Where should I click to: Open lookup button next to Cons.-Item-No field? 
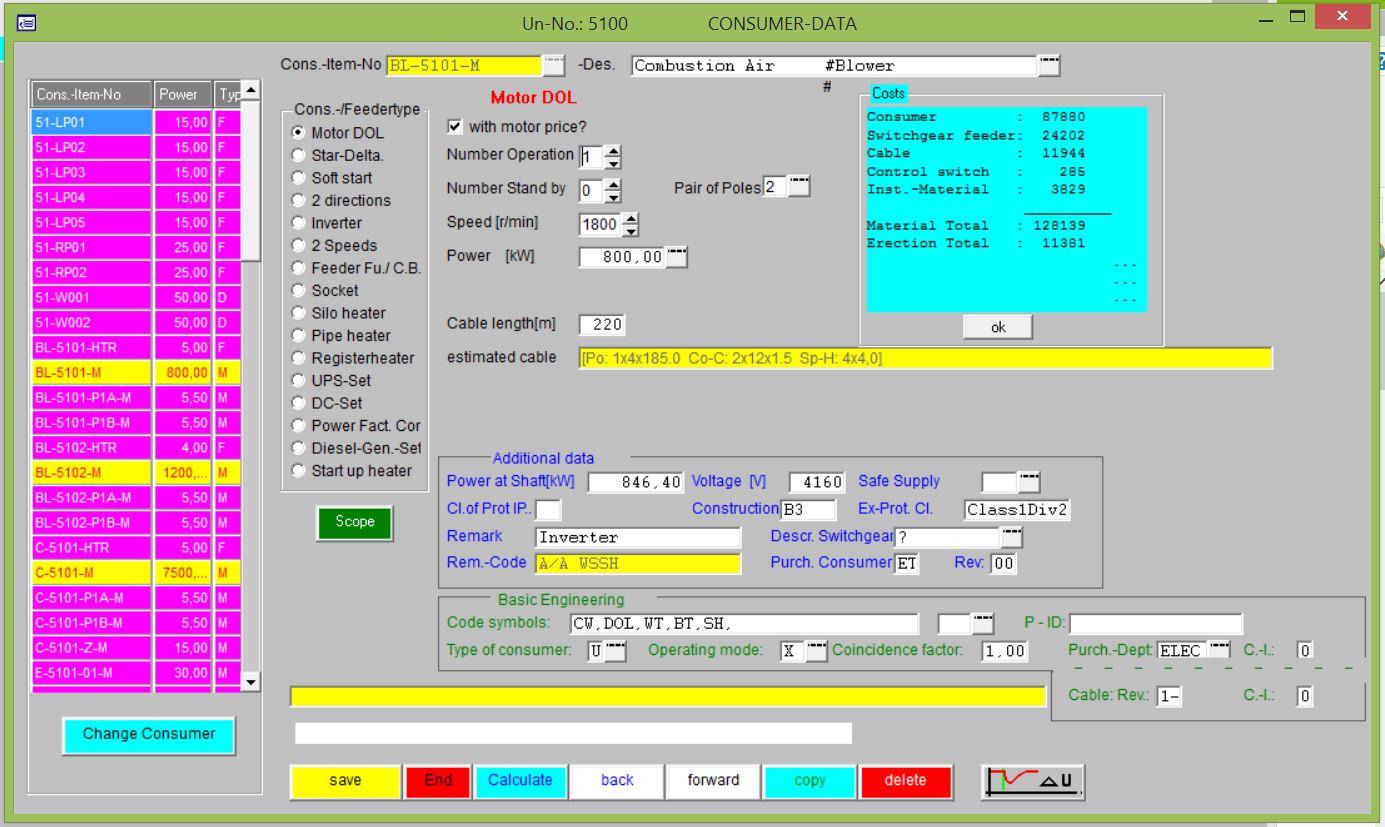pos(553,66)
